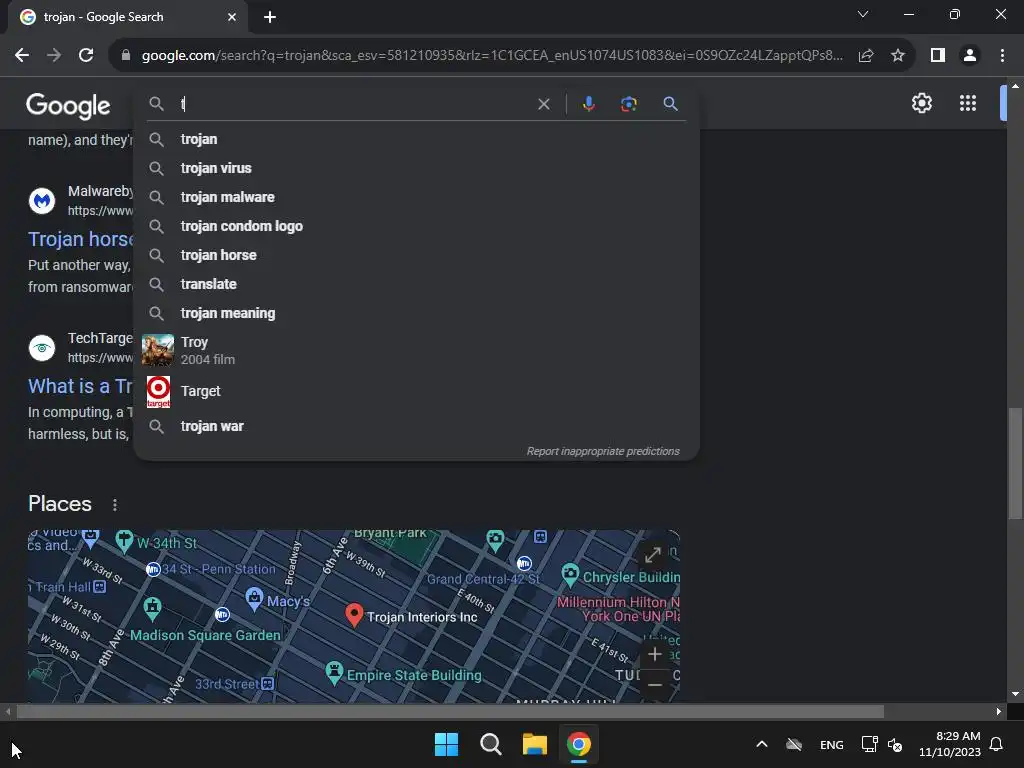Open Windows taskbar Search
Viewport: 1024px width, 768px height.
click(x=490, y=744)
